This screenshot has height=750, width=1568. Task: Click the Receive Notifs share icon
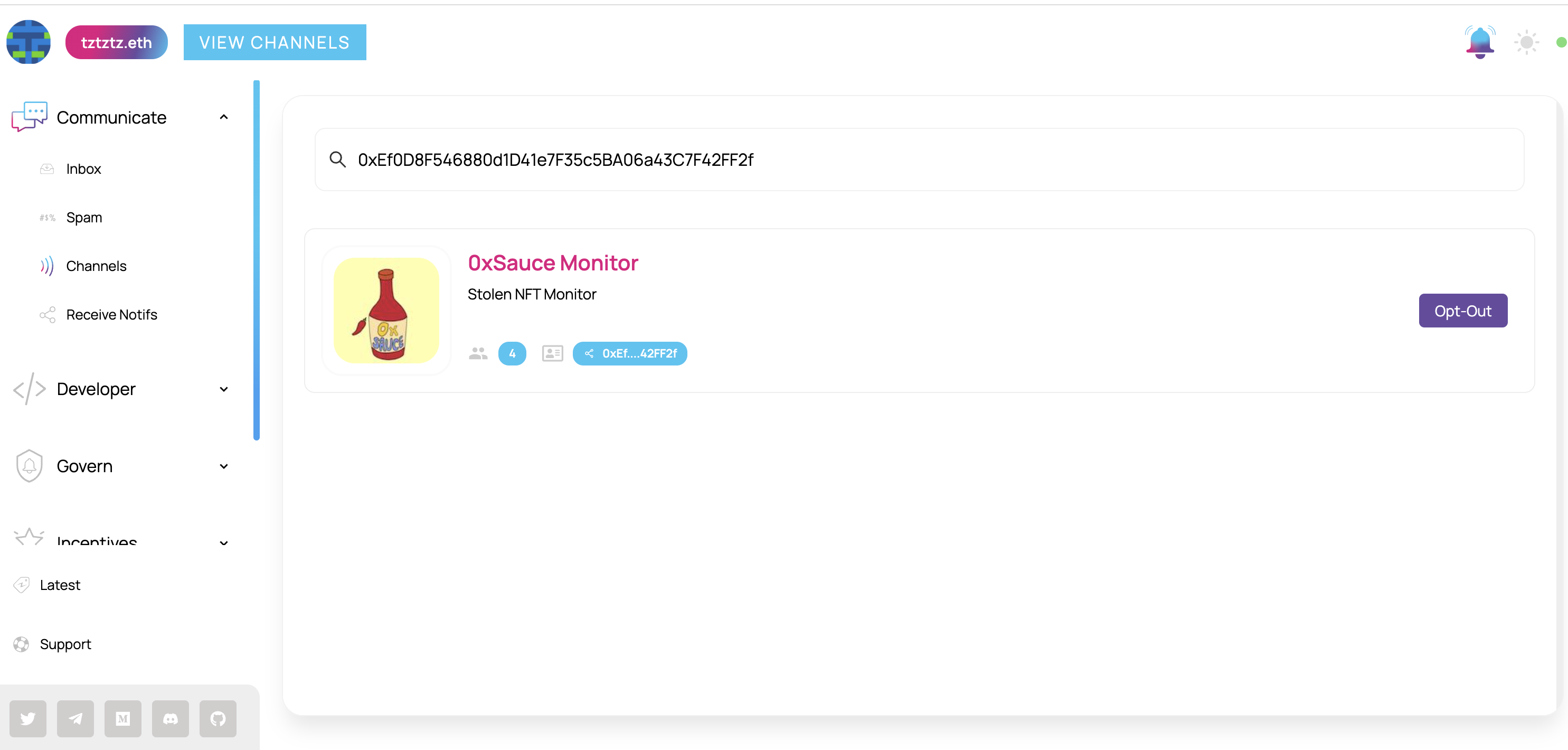pyautogui.click(x=47, y=315)
